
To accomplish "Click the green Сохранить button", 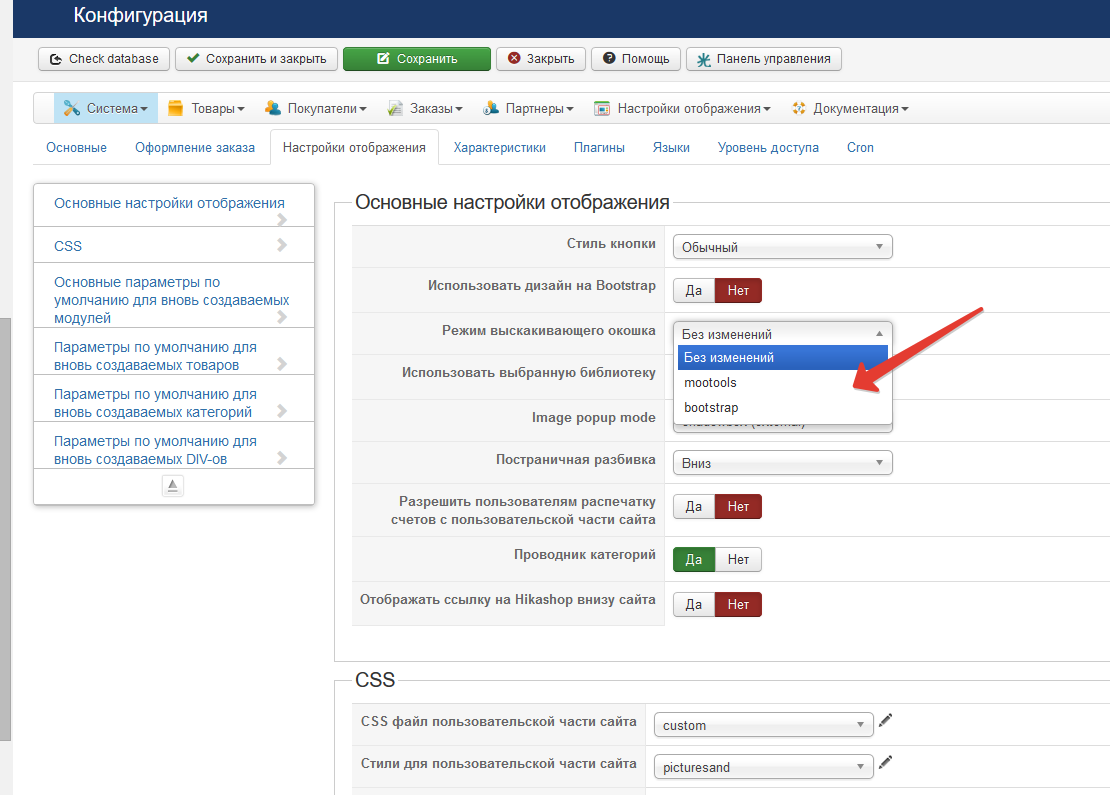I will point(416,59).
